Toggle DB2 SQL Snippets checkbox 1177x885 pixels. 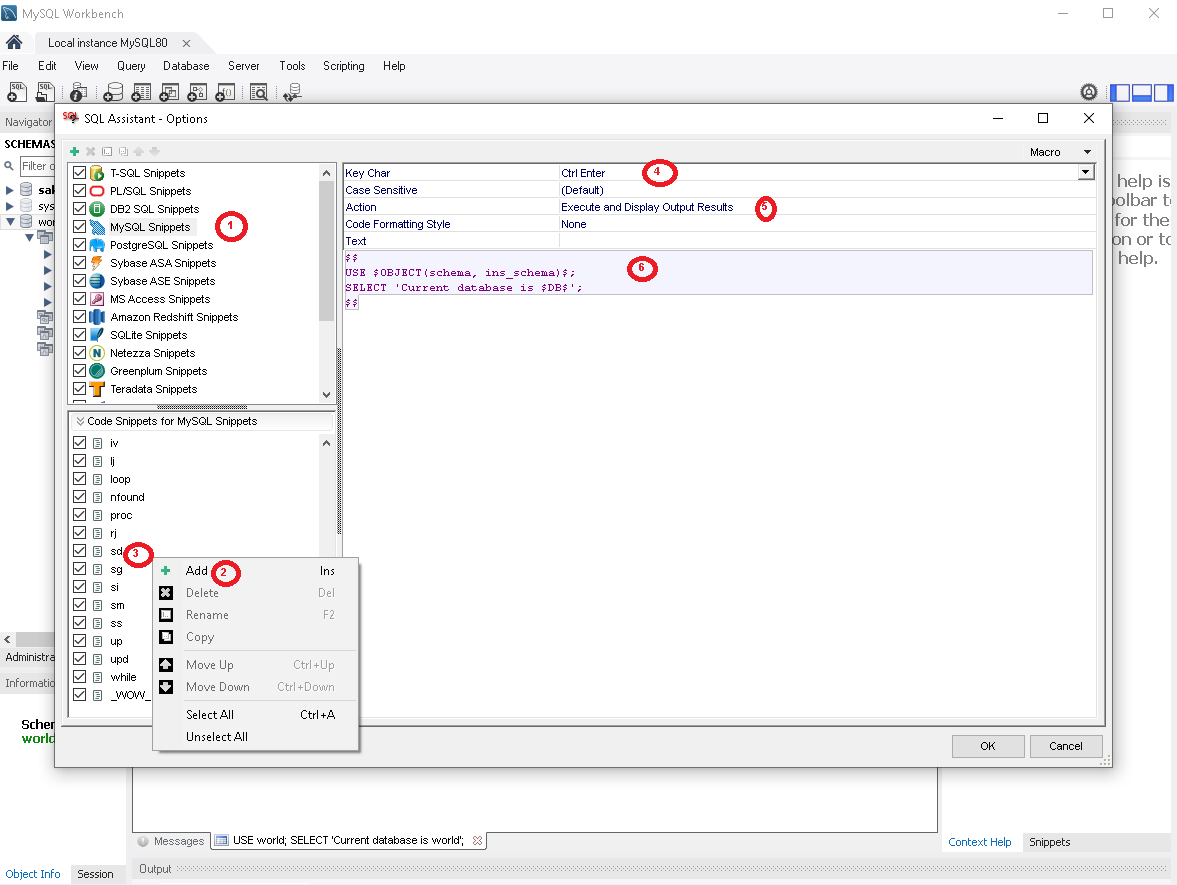pos(80,209)
